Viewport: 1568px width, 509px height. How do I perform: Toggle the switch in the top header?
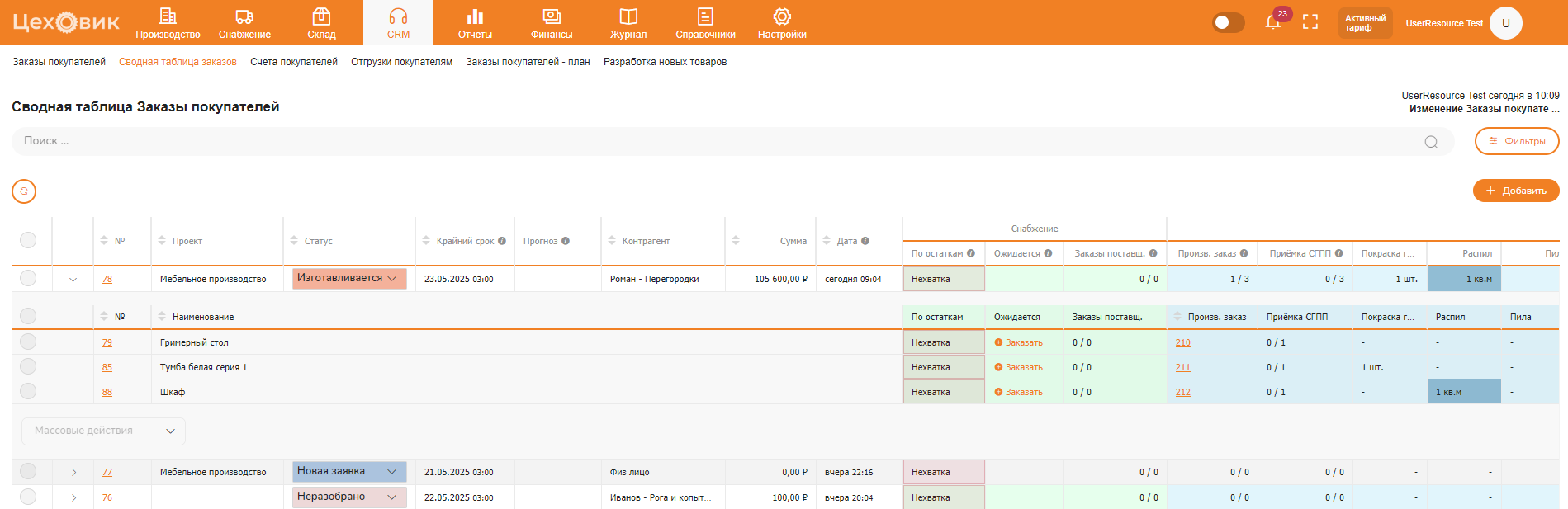[1228, 22]
